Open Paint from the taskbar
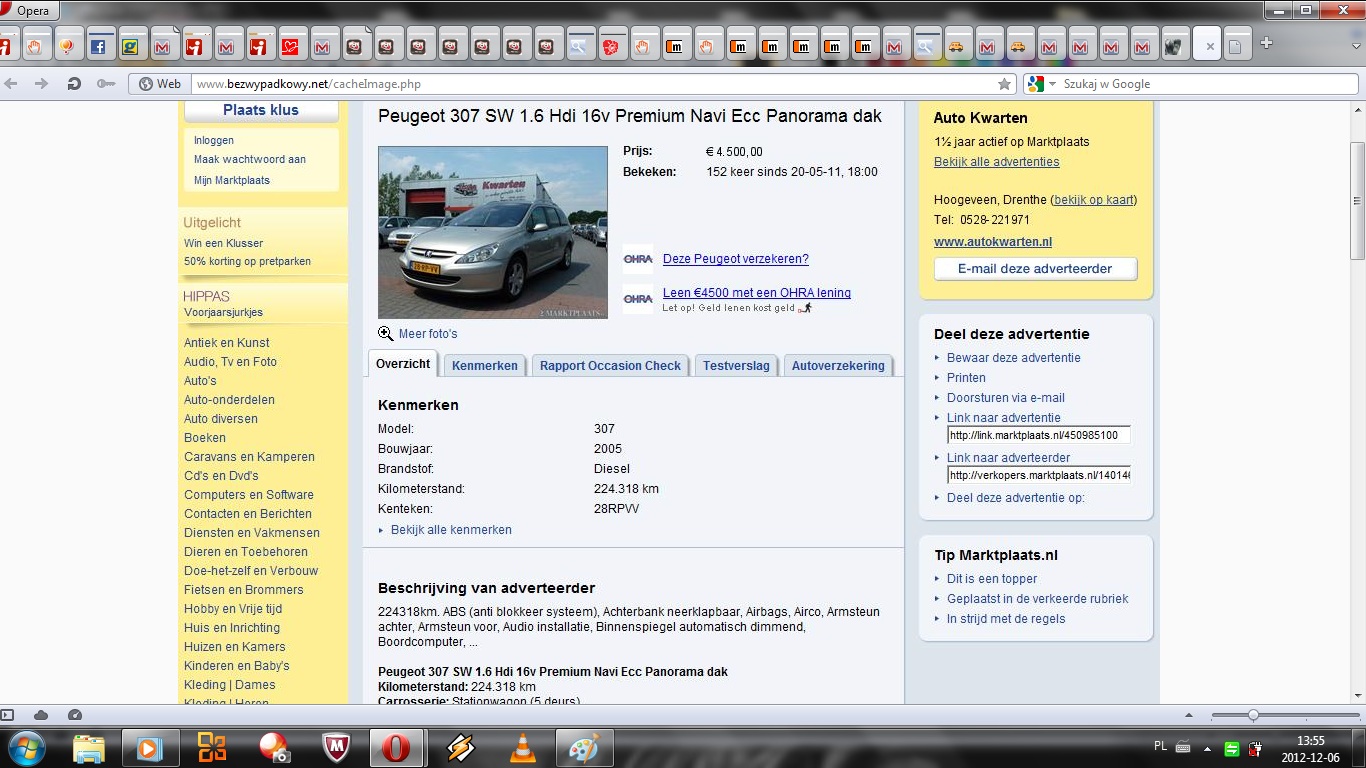Screen dimensions: 1366x768 point(584,748)
